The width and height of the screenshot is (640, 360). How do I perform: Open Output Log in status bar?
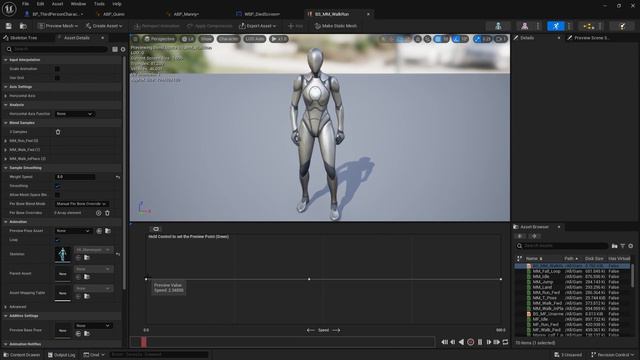62,355
